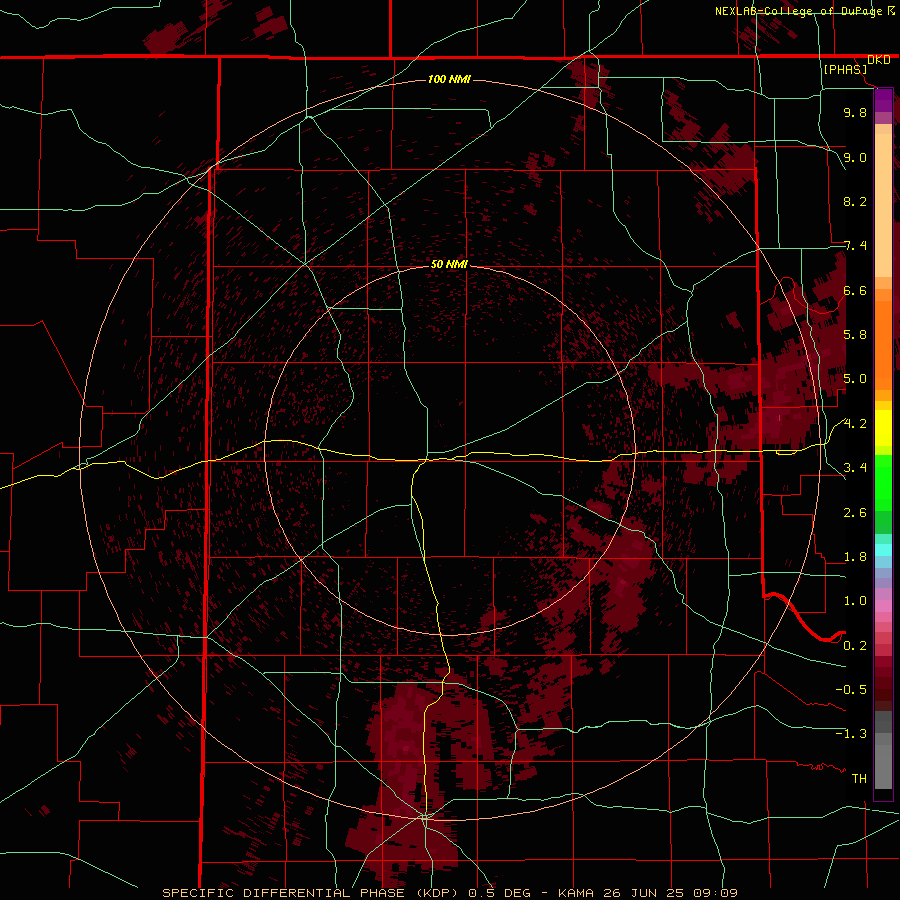Screen dimensions: 900x900
Task: Click the 9.8 value on the color scale
Action: click(855, 112)
